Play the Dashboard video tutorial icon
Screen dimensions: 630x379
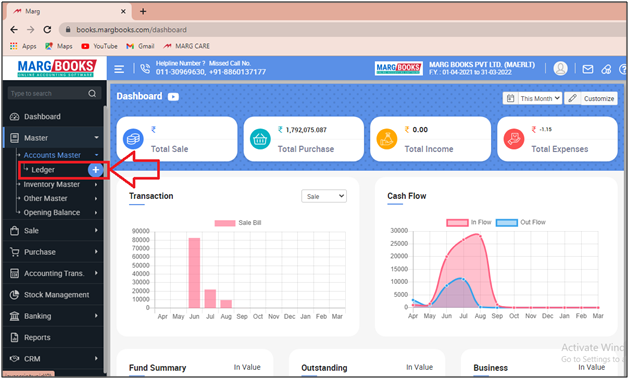[173, 96]
